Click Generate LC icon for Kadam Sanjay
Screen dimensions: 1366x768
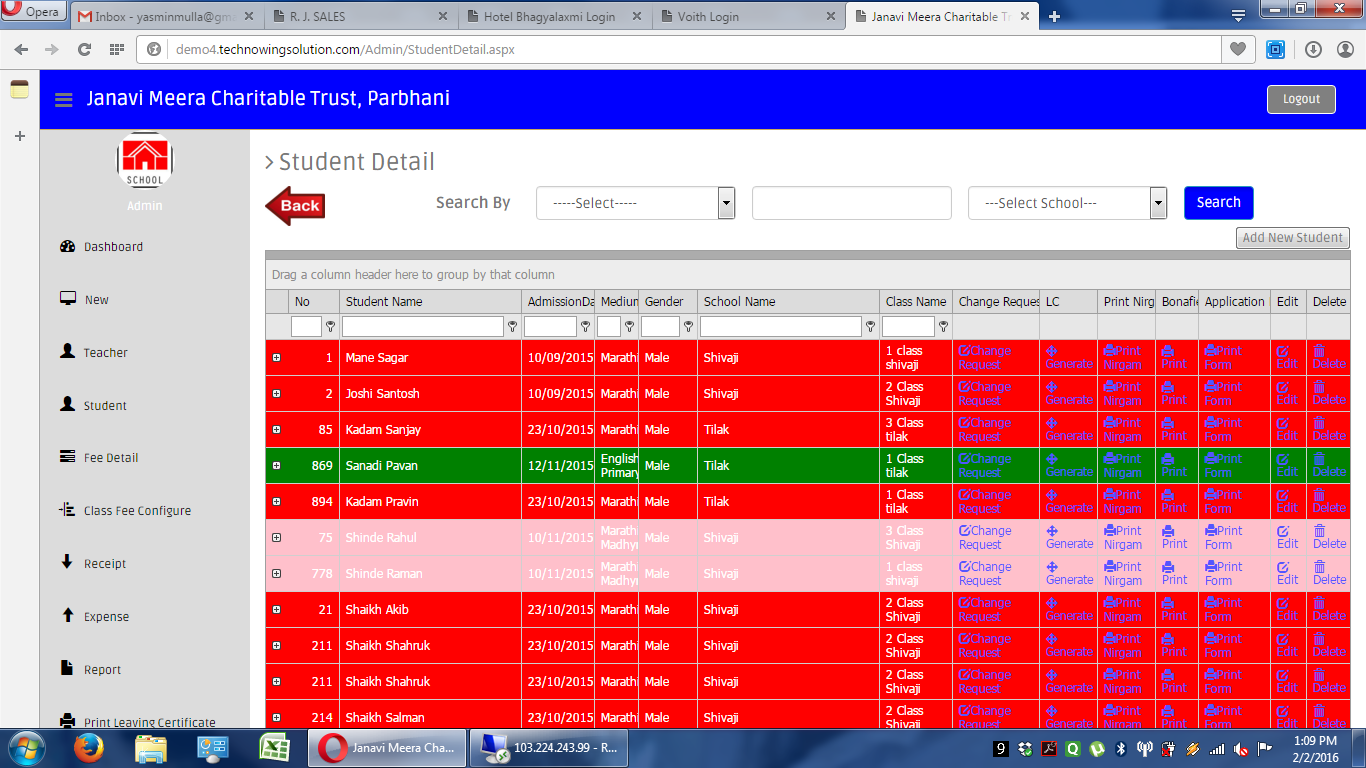click(x=1051, y=423)
